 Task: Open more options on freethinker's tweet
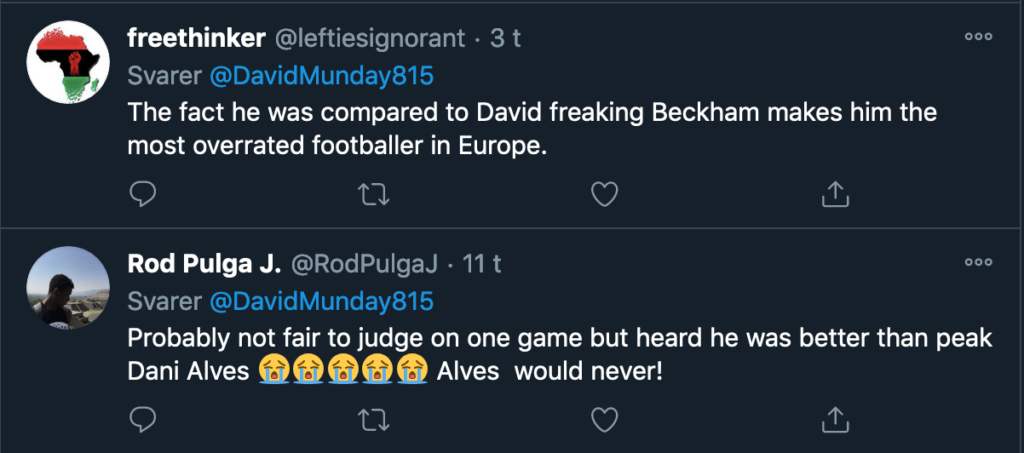[x=976, y=37]
